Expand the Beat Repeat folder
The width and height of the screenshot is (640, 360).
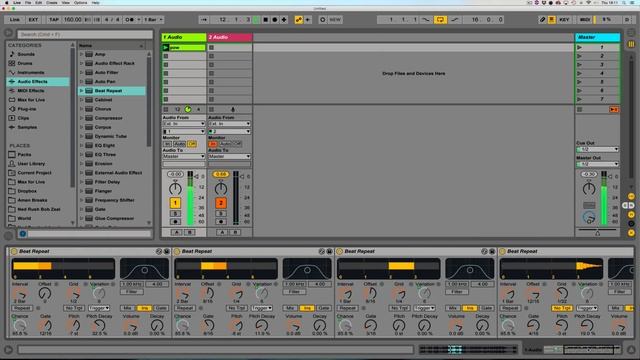coord(81,91)
